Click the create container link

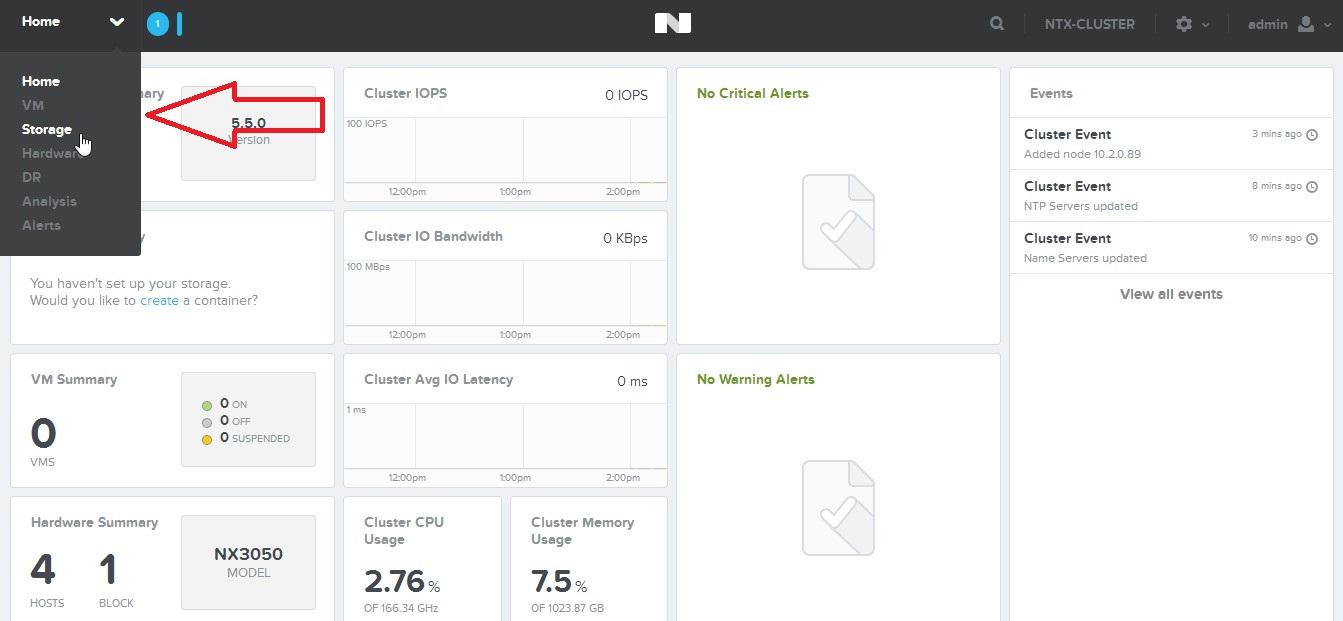159,300
